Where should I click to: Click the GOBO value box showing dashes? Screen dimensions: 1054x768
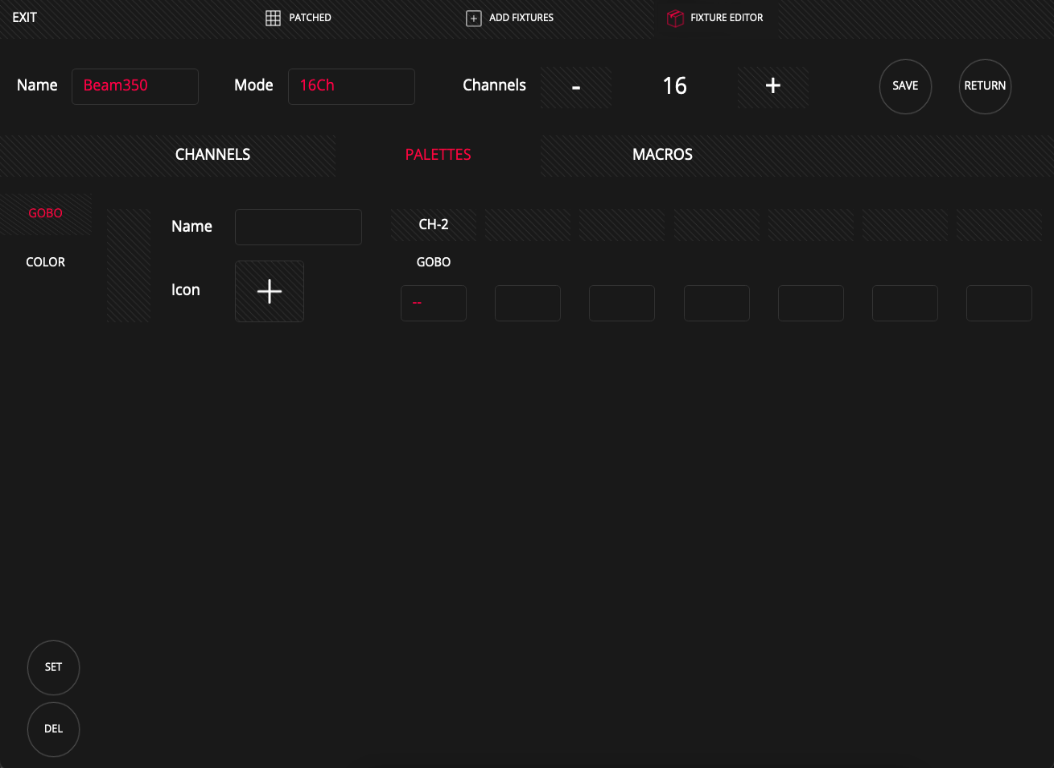point(434,303)
